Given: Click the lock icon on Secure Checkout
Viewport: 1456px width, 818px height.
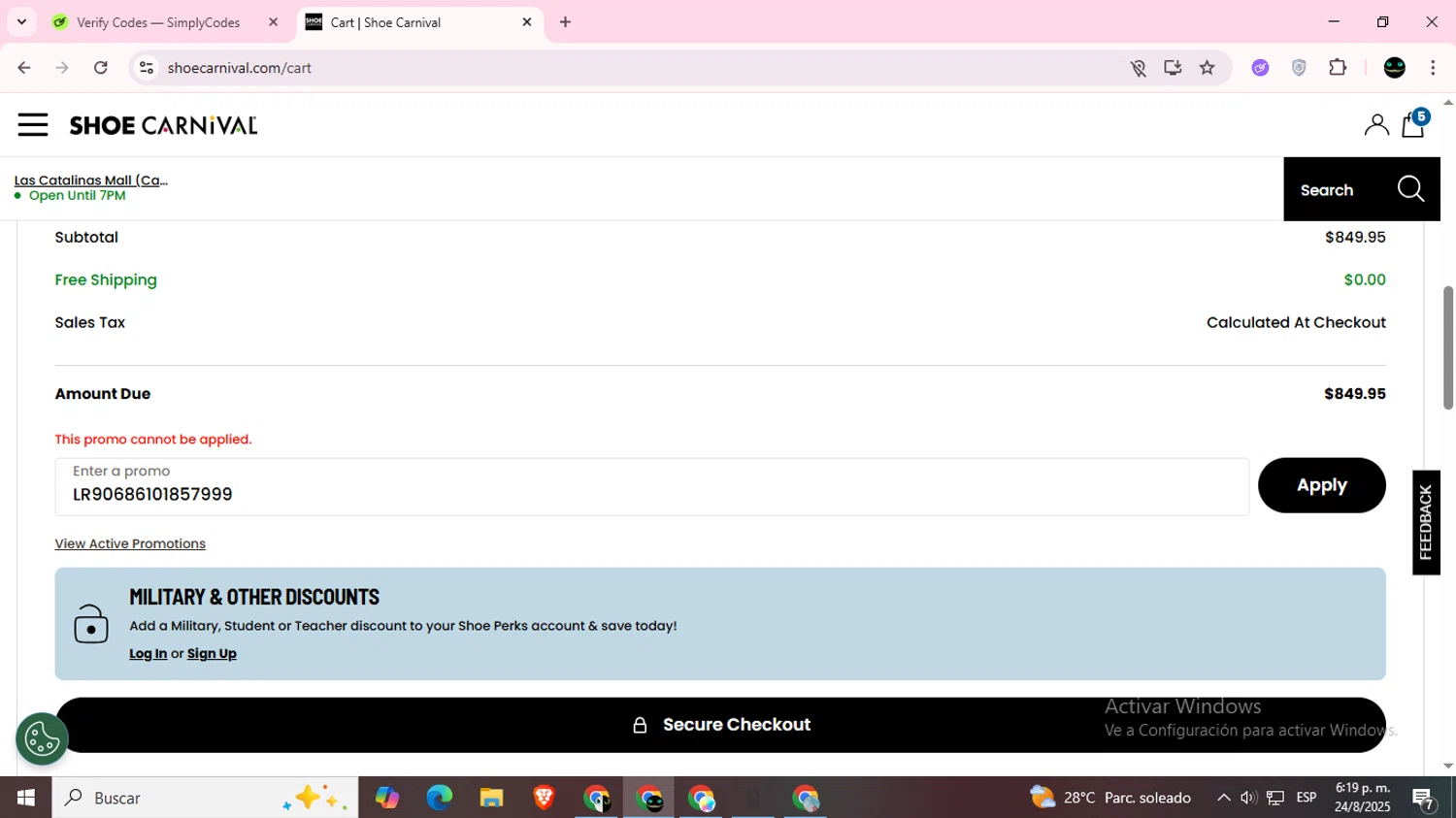Looking at the screenshot, I should (640, 725).
